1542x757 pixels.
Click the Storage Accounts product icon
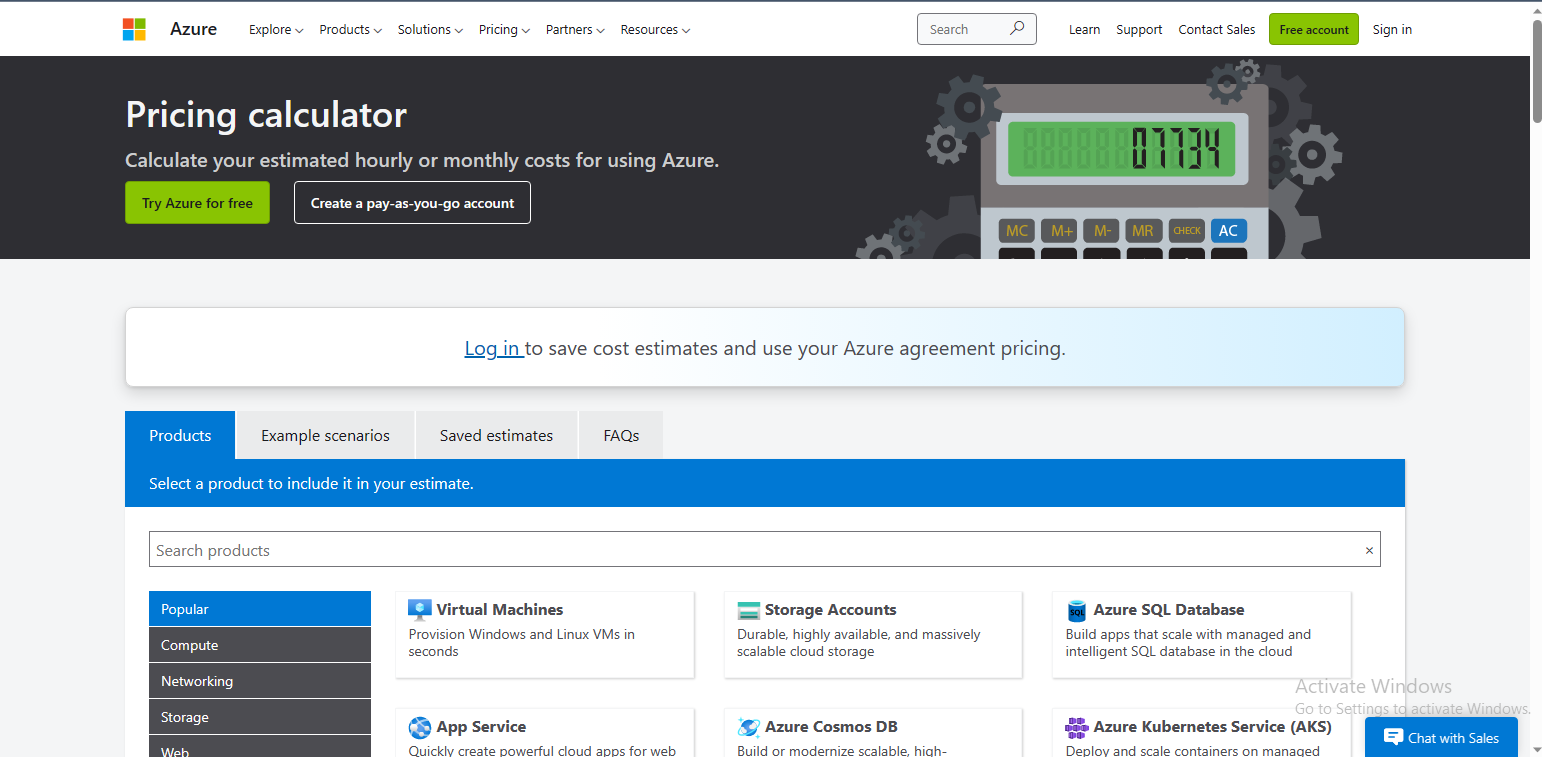click(x=749, y=610)
